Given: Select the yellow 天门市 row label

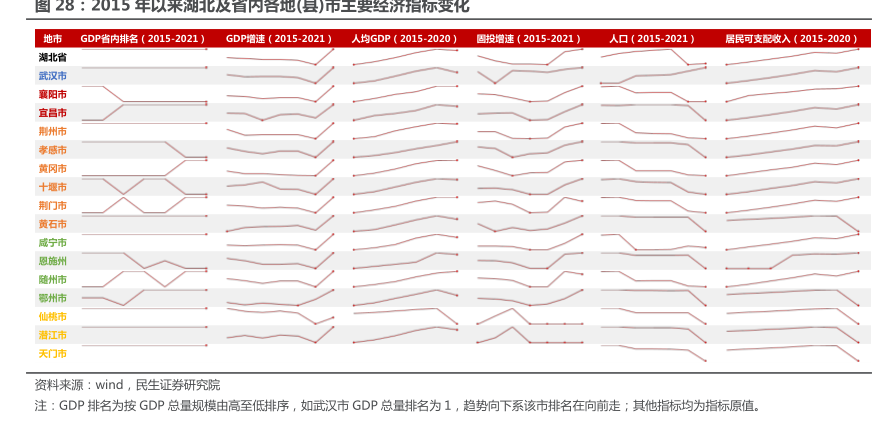Looking at the screenshot, I should 52,353.
